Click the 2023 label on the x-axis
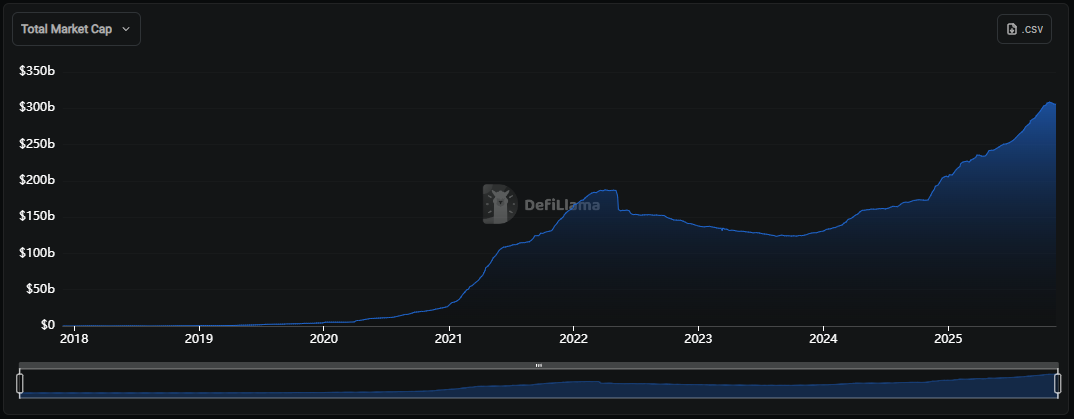This screenshot has height=419, width=1074. [698, 339]
